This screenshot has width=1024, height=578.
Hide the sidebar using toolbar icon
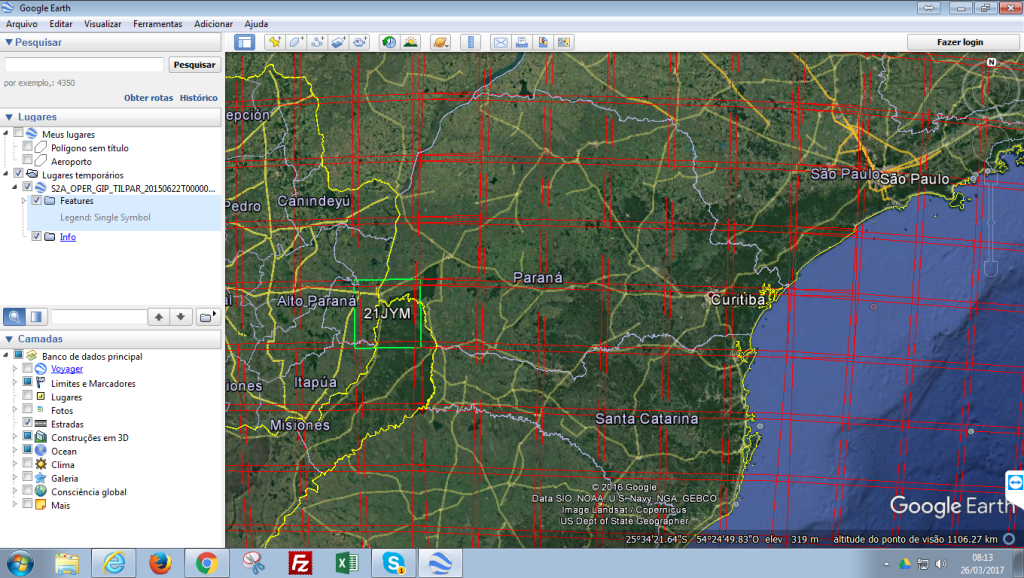pos(244,42)
